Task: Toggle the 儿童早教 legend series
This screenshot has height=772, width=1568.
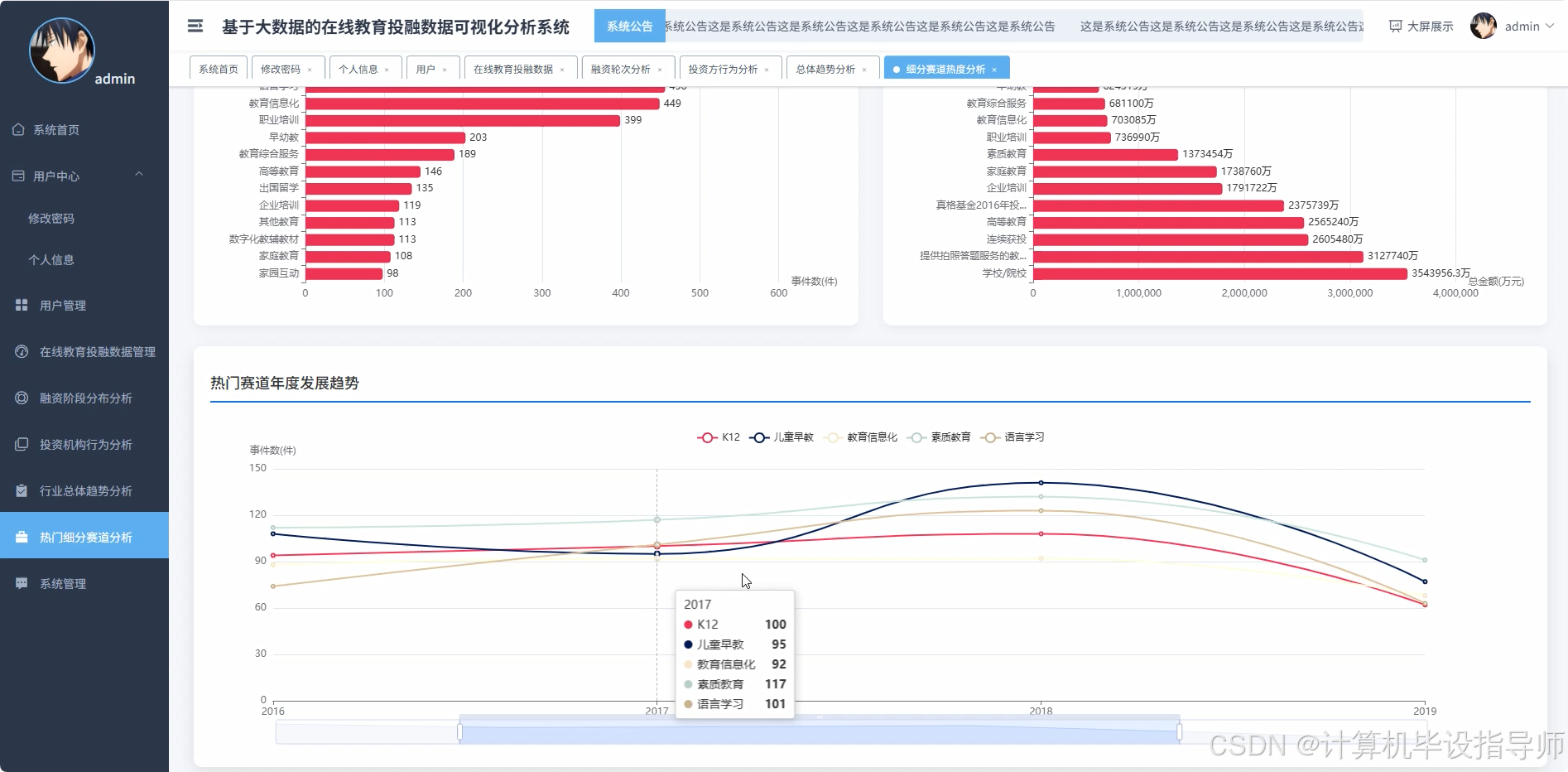Action: (782, 437)
